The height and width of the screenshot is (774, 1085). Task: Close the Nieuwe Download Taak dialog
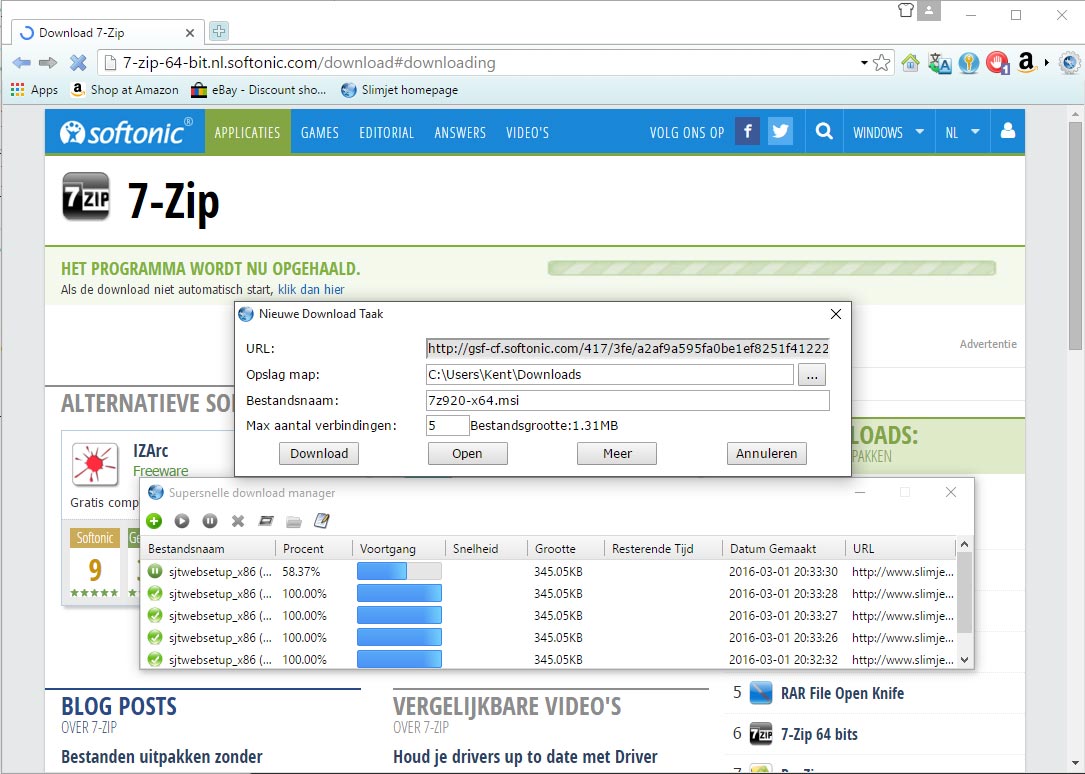(836, 314)
